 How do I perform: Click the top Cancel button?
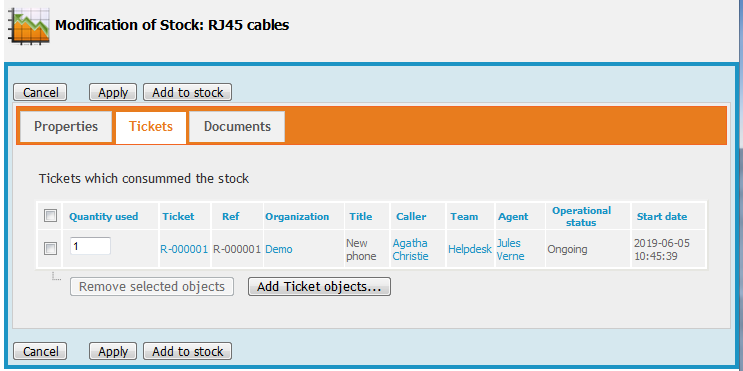coord(40,92)
